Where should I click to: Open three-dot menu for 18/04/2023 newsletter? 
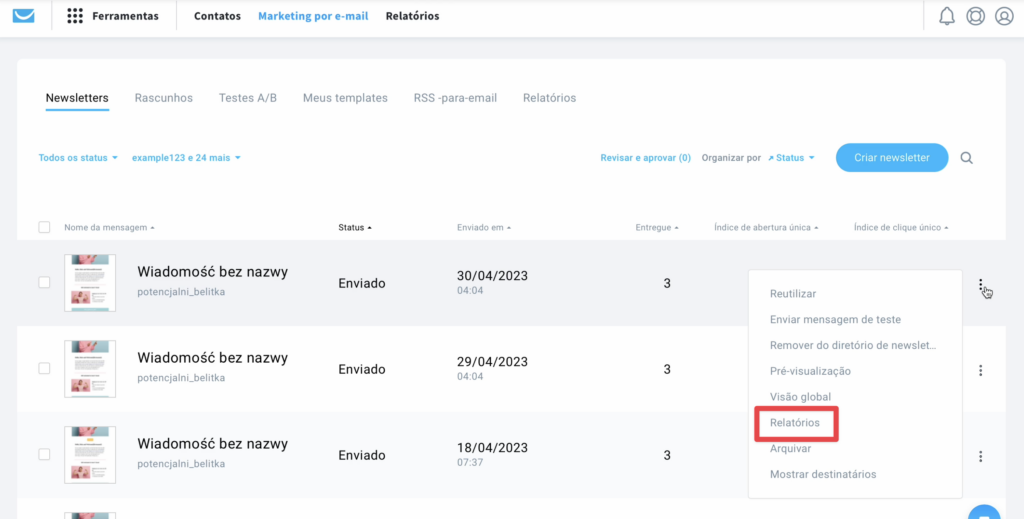coord(980,456)
